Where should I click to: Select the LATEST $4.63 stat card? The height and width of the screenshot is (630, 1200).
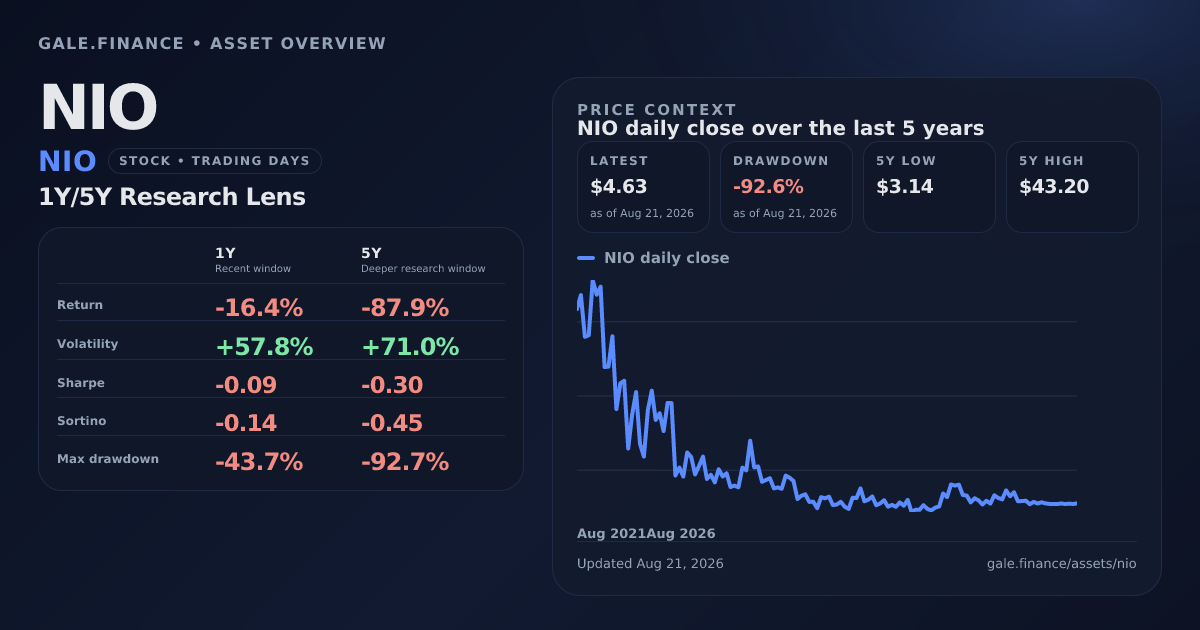[x=643, y=187]
